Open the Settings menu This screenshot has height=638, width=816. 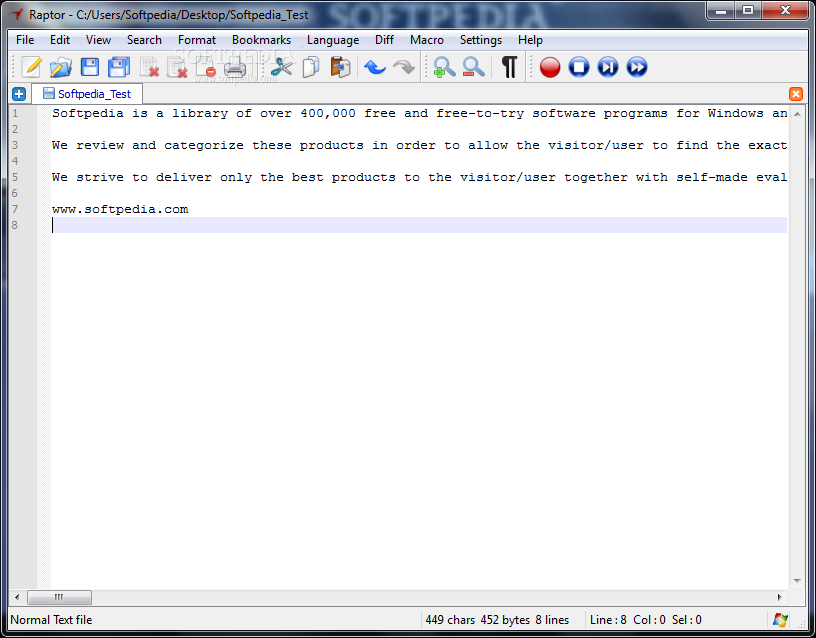click(481, 40)
